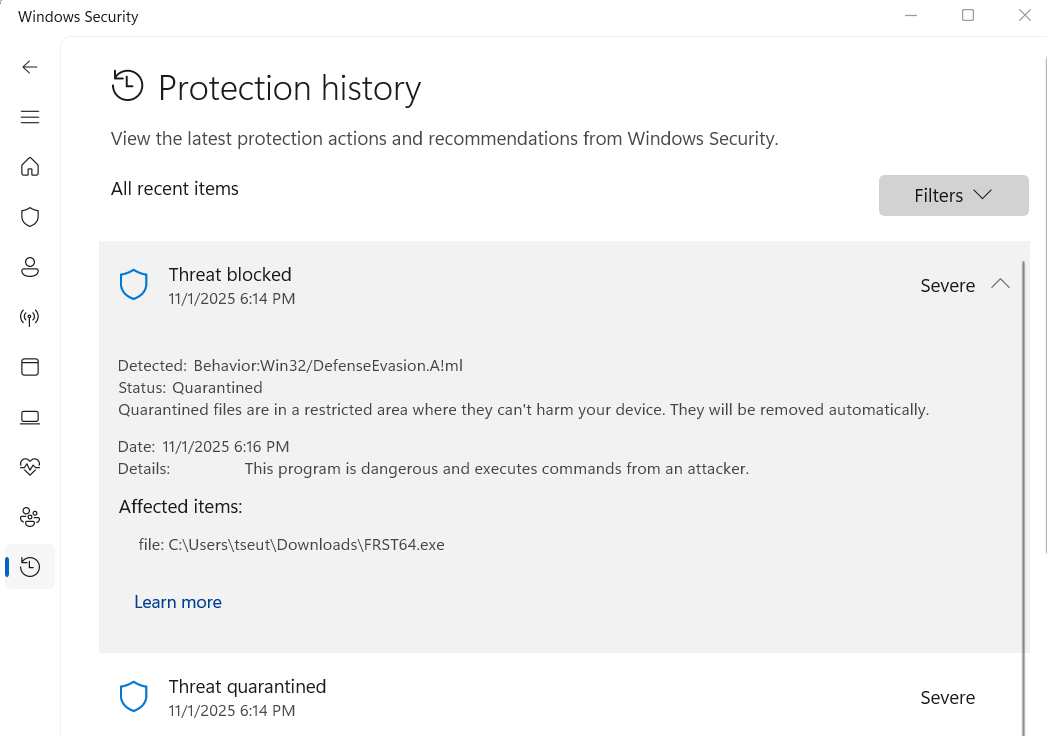Open the Device security laptop icon
The height and width of the screenshot is (736, 1047).
[x=30, y=417]
